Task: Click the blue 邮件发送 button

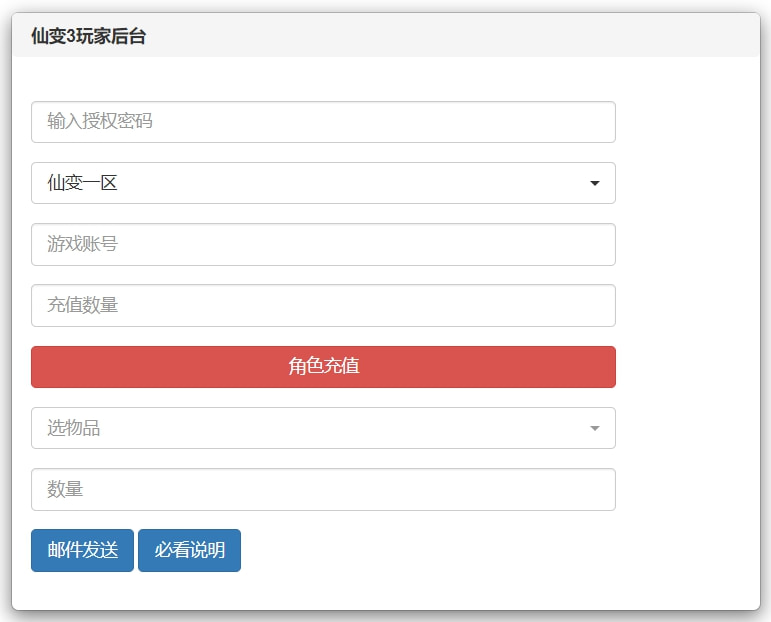Action: coord(82,550)
